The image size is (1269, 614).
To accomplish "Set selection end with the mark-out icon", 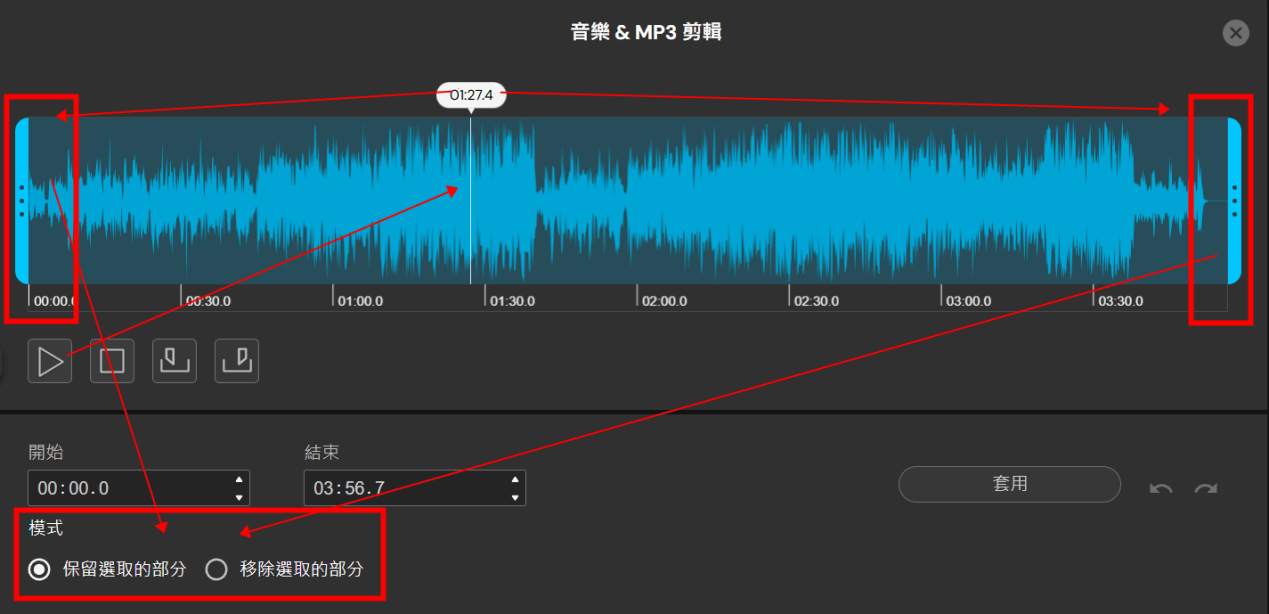I will [237, 361].
